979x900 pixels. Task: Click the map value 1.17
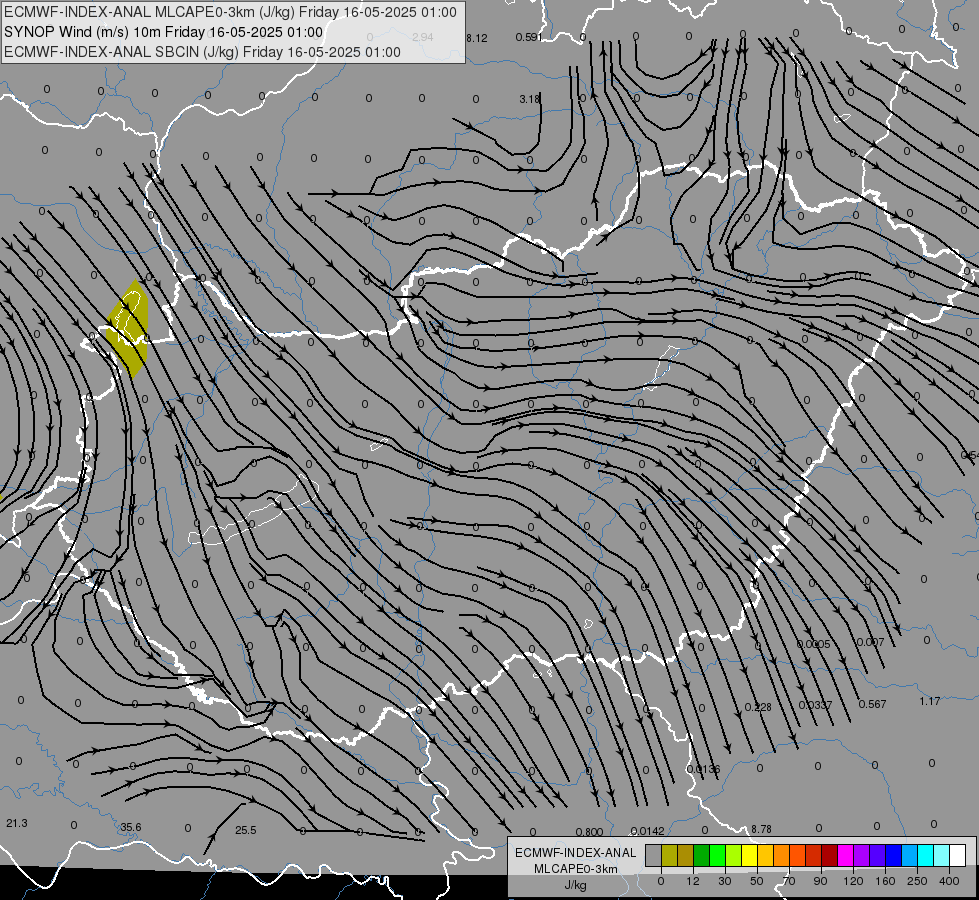coord(930,701)
